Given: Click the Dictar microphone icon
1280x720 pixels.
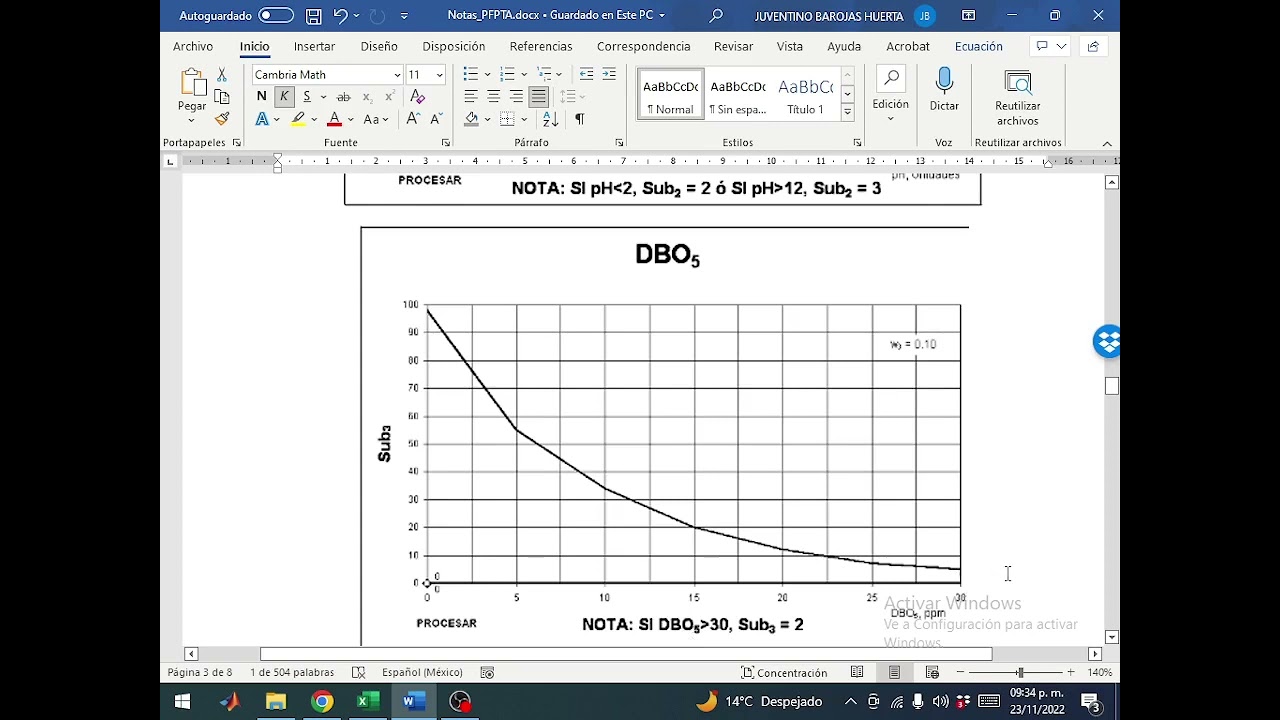Looking at the screenshot, I should coord(944,90).
